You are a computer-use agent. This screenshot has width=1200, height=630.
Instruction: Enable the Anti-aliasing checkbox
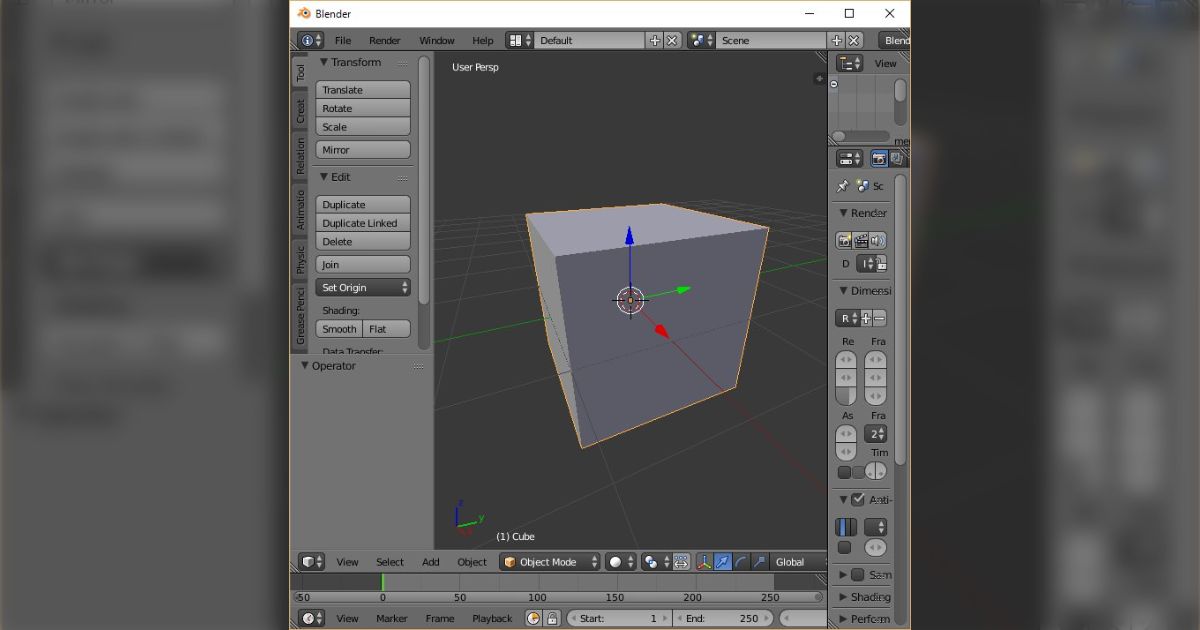(x=855, y=499)
